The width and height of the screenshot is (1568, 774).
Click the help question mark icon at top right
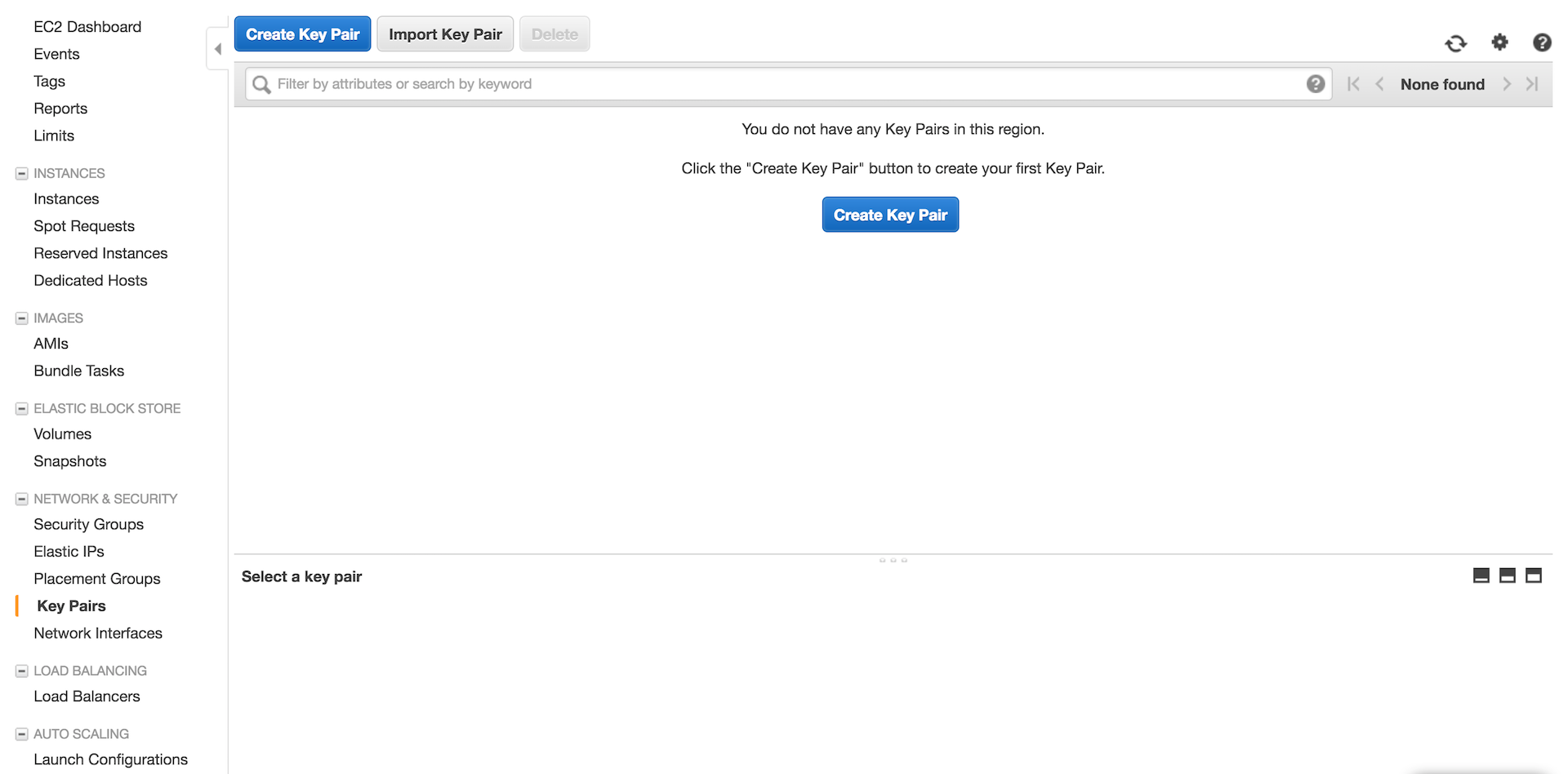pyautogui.click(x=1541, y=42)
